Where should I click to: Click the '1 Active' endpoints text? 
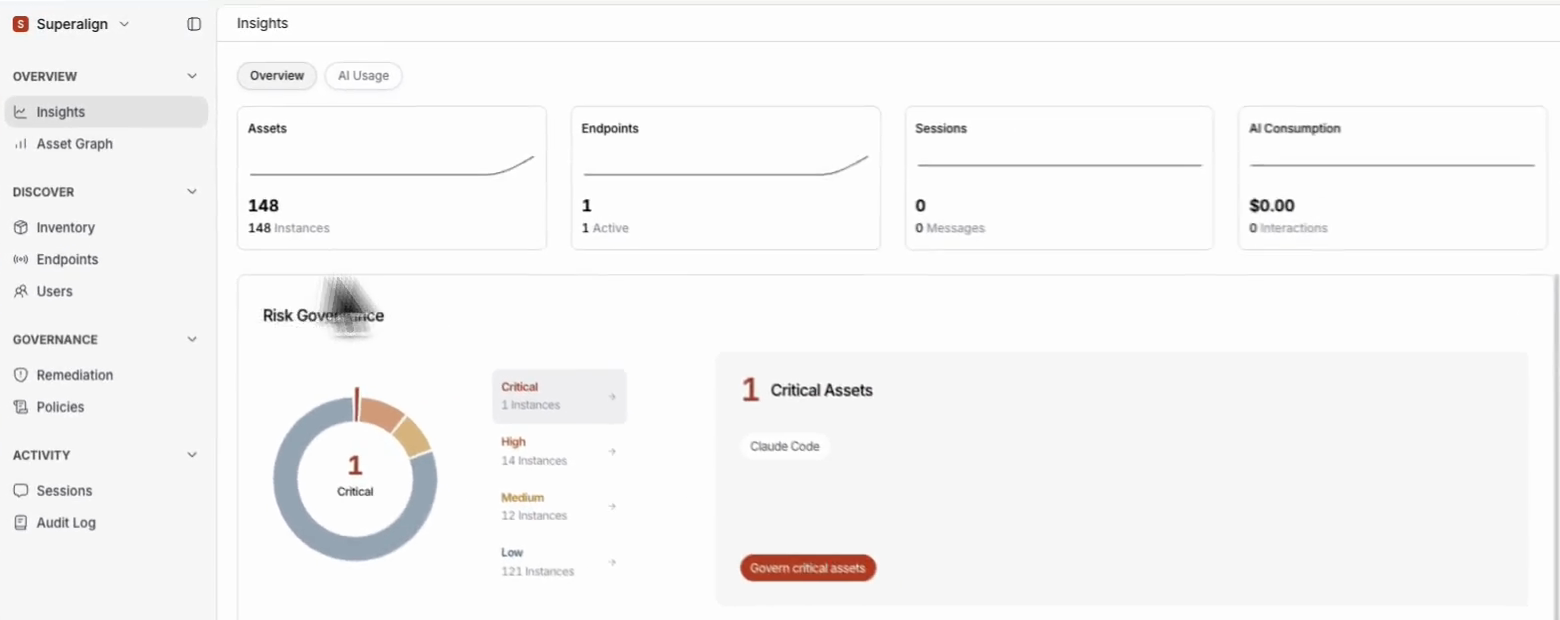tap(605, 228)
